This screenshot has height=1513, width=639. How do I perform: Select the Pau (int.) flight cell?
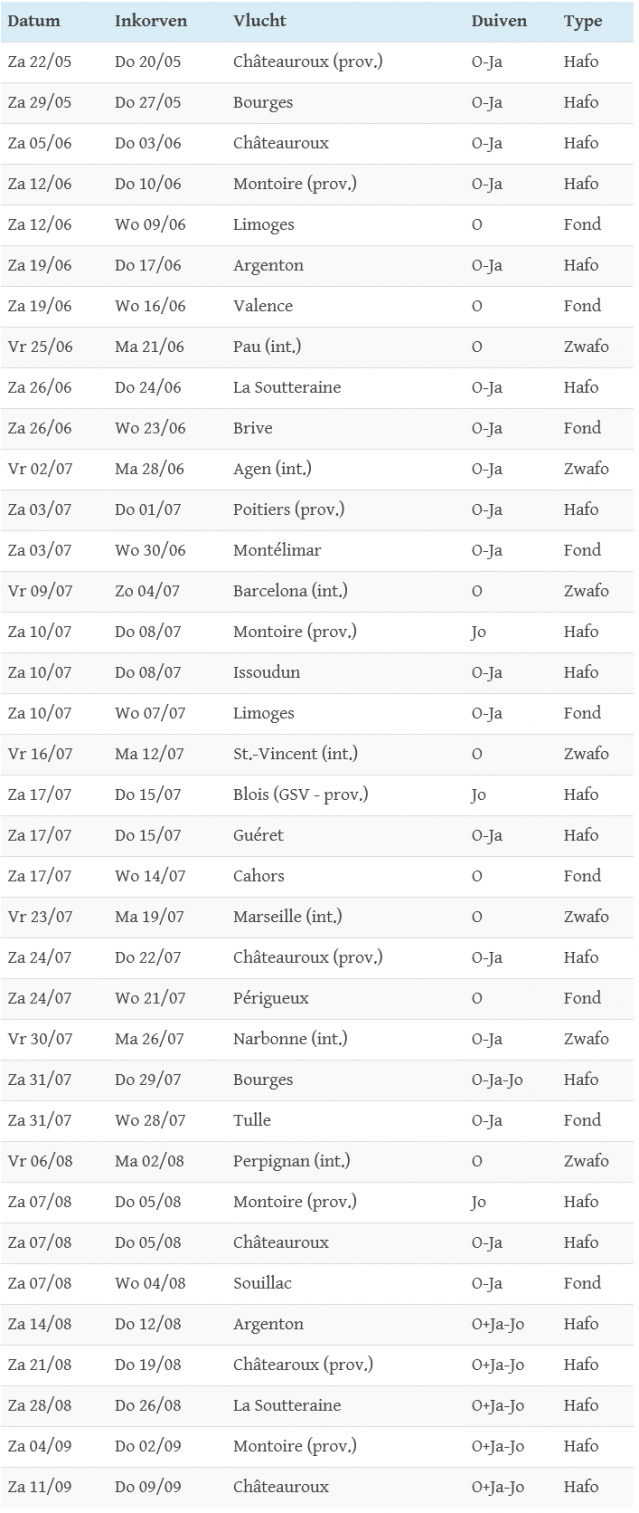pos(267,347)
